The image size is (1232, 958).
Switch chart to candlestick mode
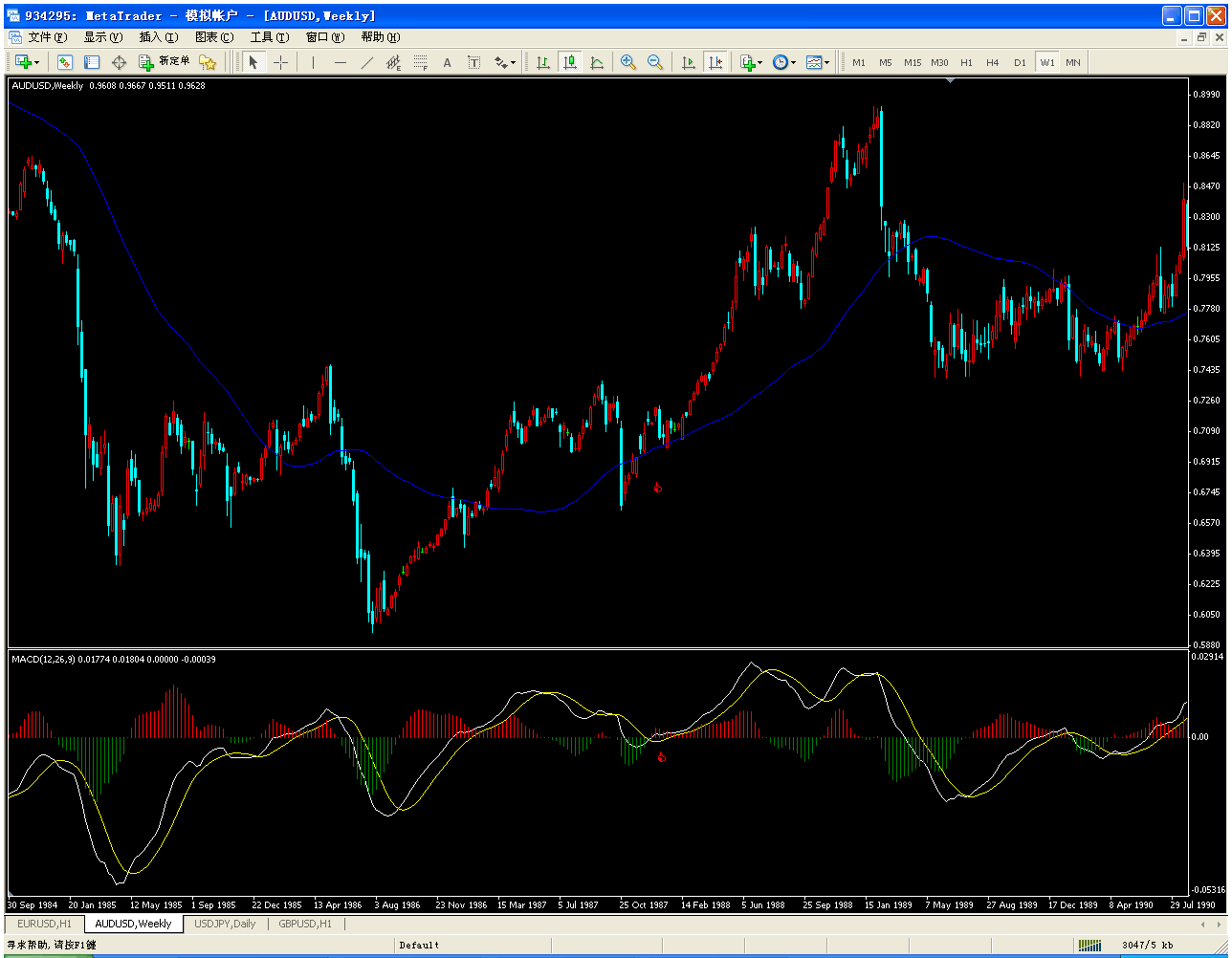click(x=570, y=62)
